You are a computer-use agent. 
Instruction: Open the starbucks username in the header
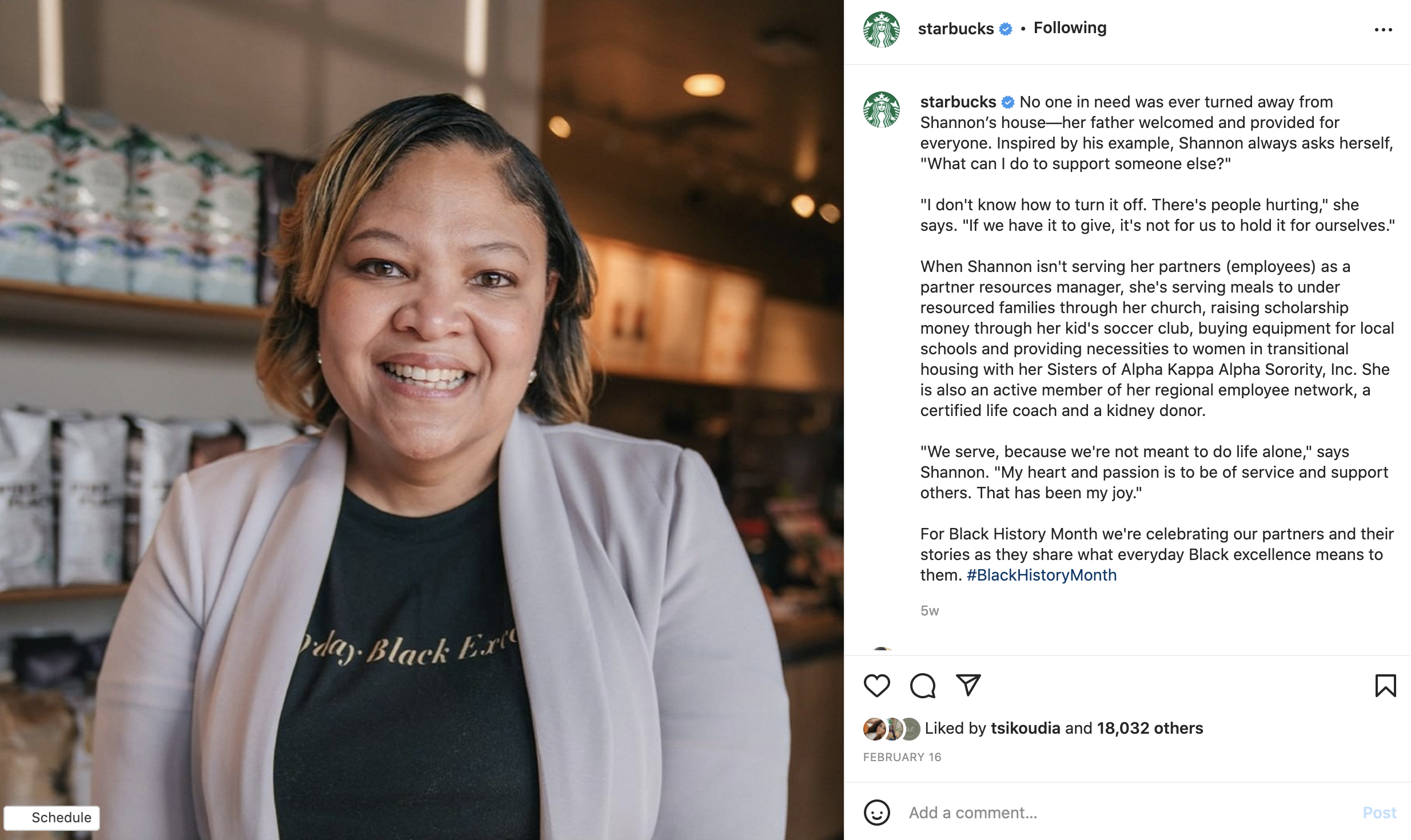955,29
